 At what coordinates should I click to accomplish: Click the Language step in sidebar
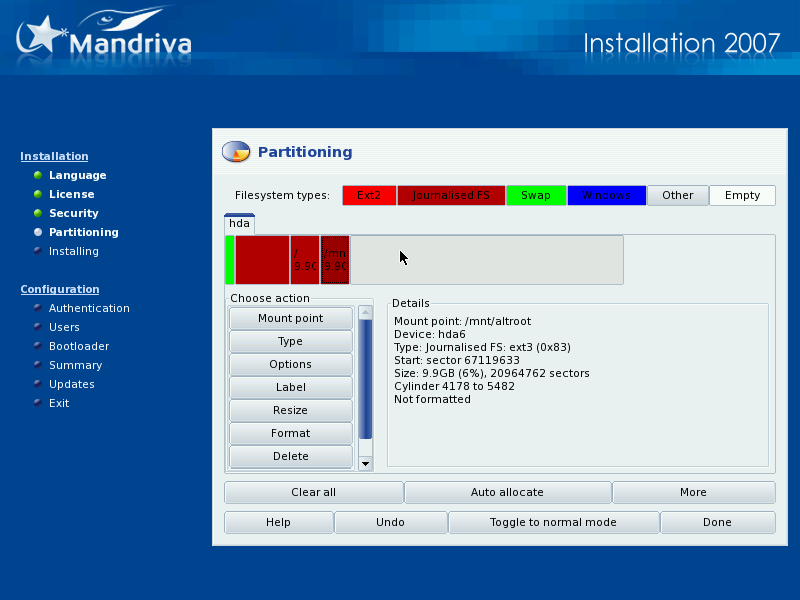(x=78, y=176)
